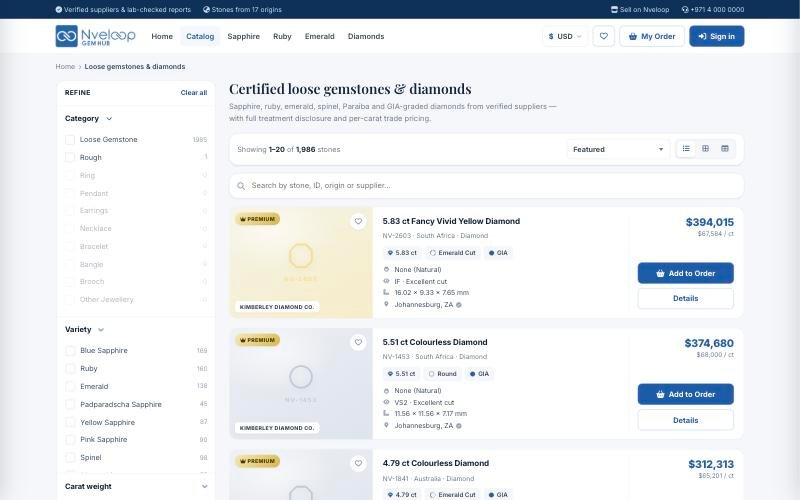Open My Order
This screenshot has height=500, width=800.
pos(652,36)
